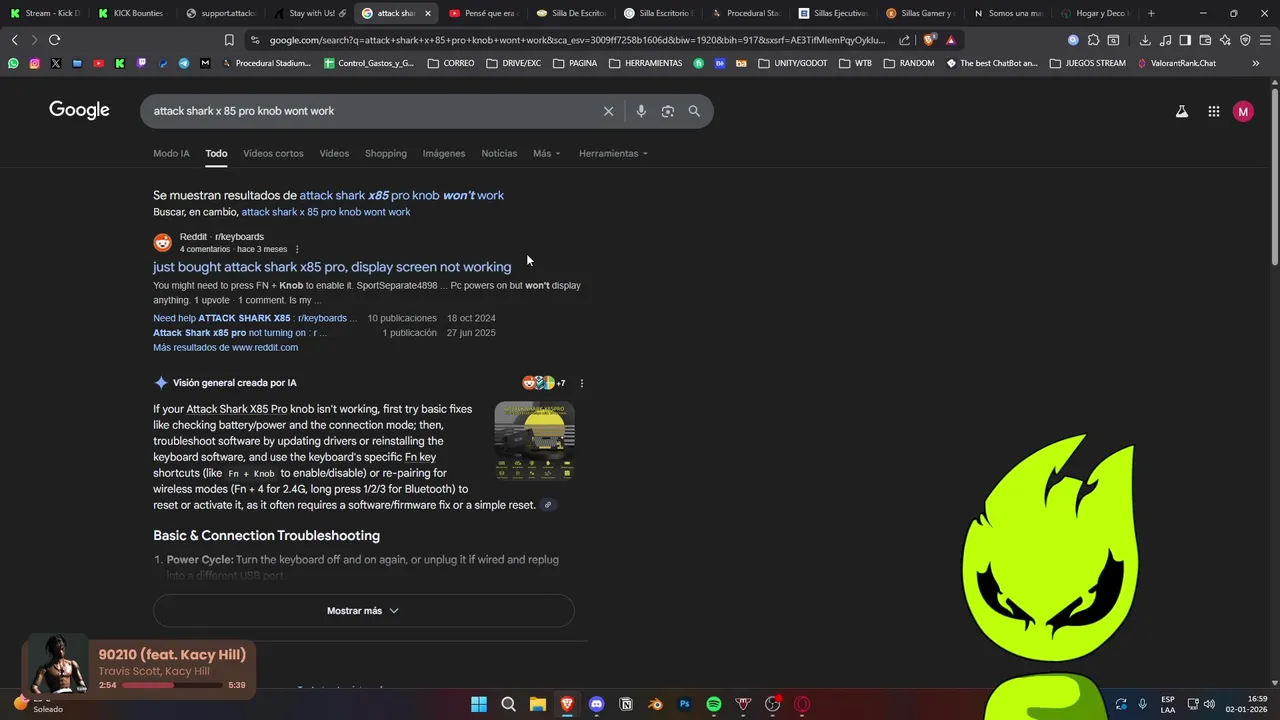Open WhatsApp bookmark icon
The width and height of the screenshot is (1280, 720).
coord(13,63)
